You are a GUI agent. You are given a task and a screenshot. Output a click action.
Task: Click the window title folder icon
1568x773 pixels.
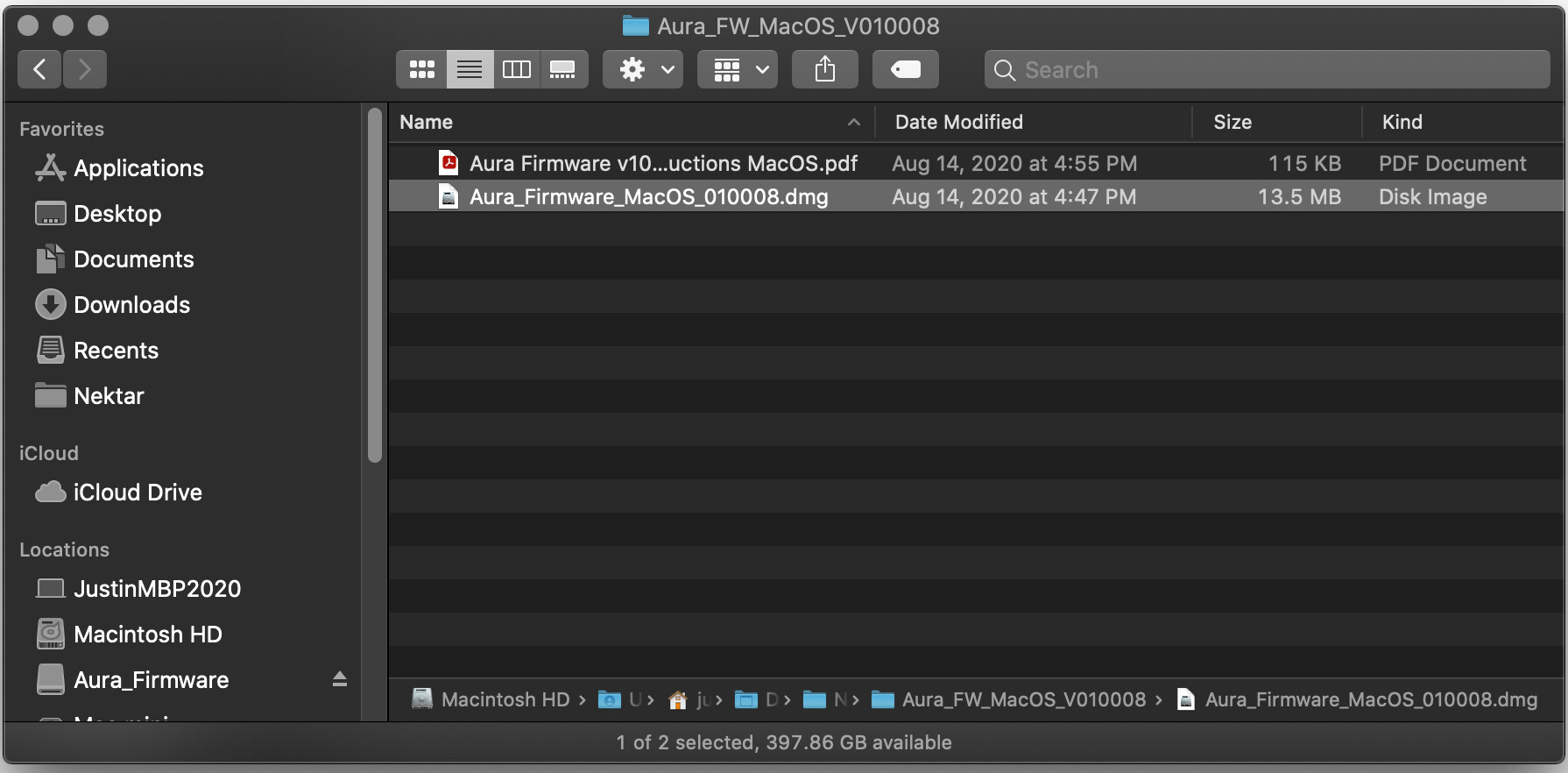pos(635,26)
